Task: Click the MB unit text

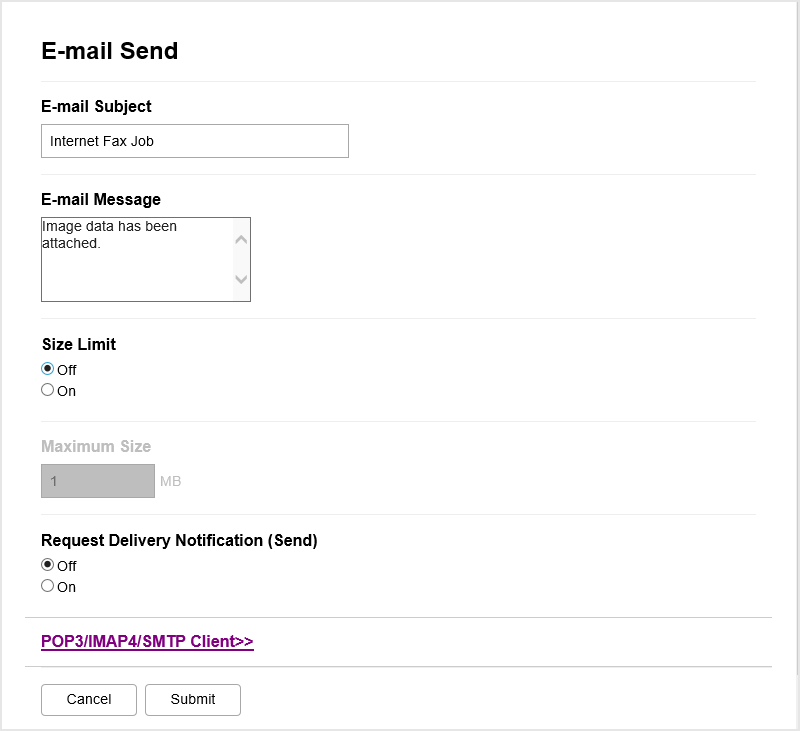Action: (x=171, y=481)
